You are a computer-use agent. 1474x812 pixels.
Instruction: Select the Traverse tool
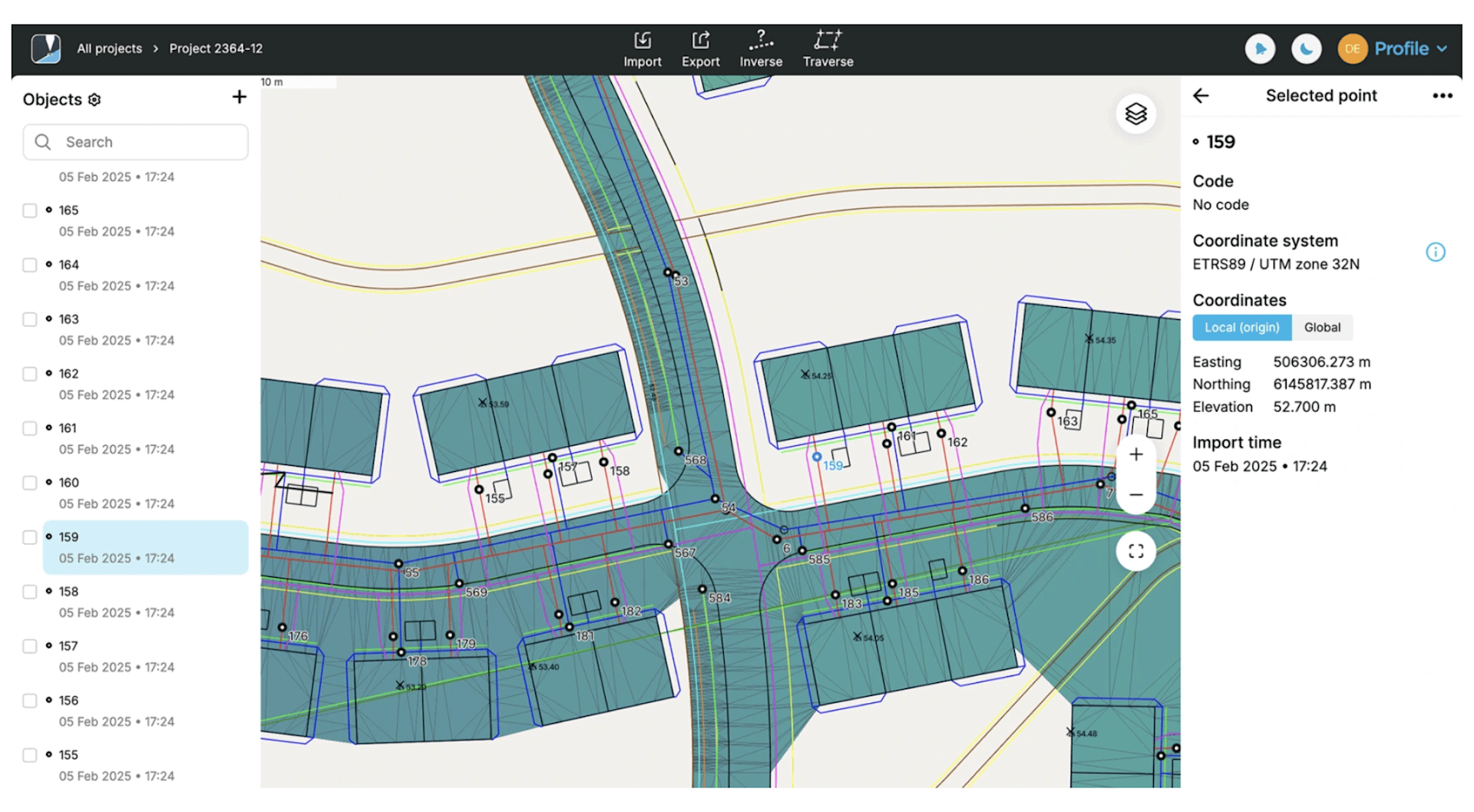point(828,49)
